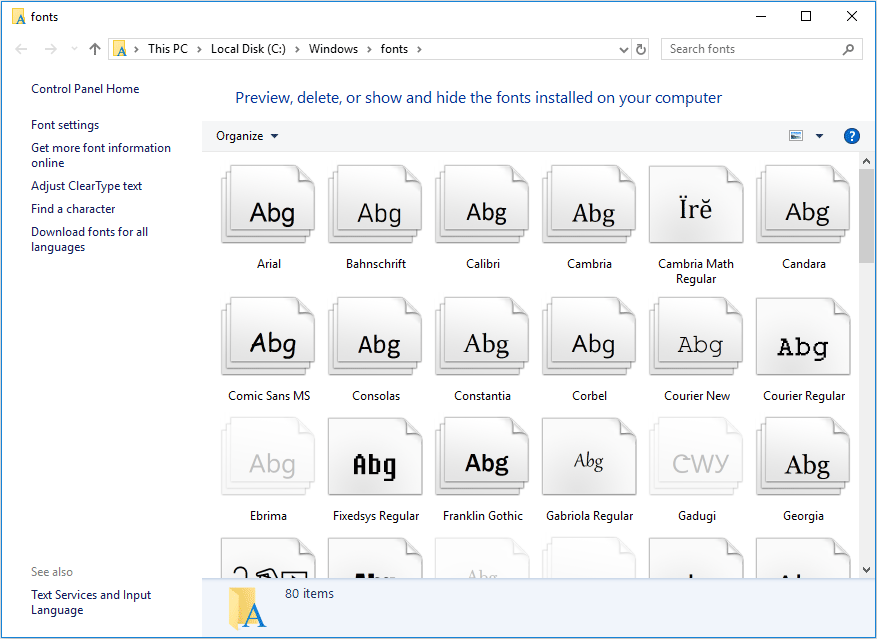Screen dimensions: 877x639
Task: Navigate to Windows breadcrumb
Action: 333,49
